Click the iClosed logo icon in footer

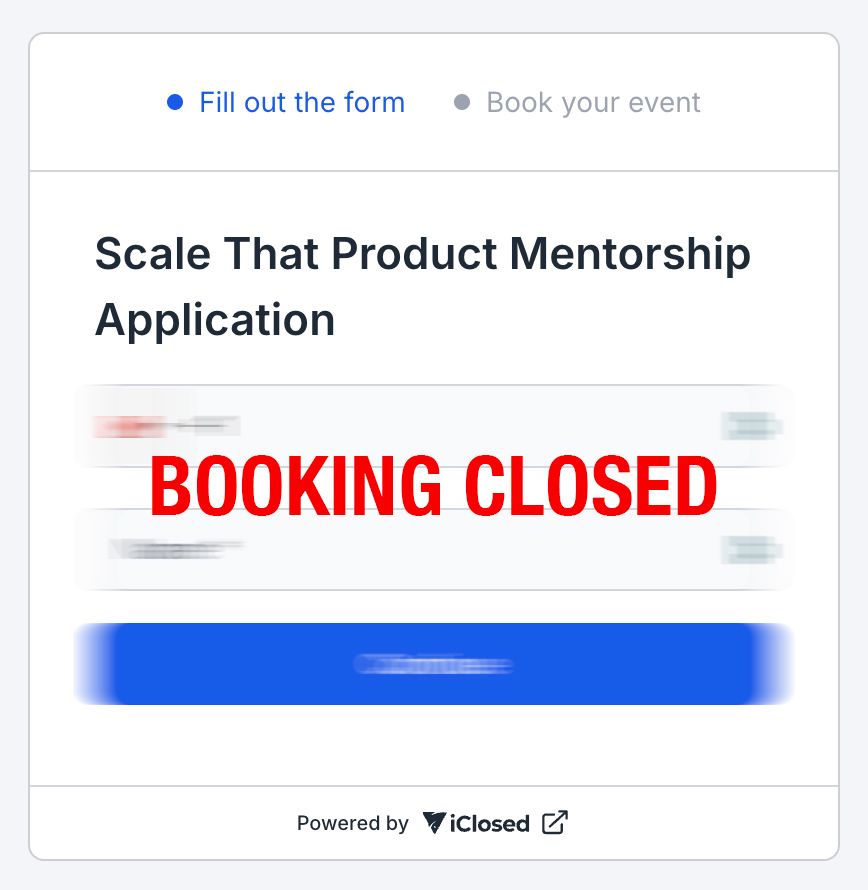point(434,823)
